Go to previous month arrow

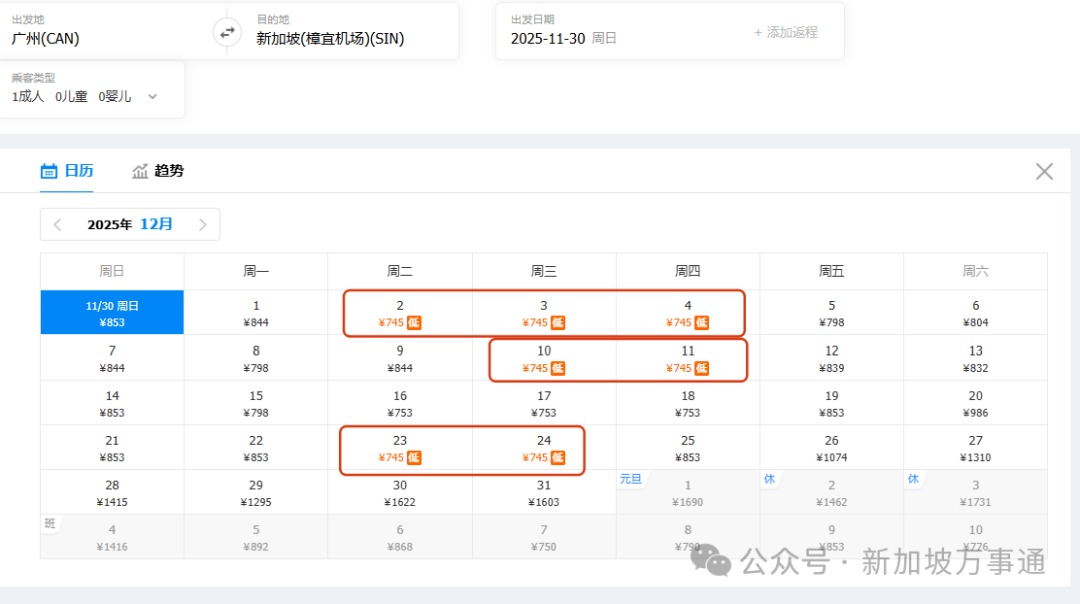point(58,225)
